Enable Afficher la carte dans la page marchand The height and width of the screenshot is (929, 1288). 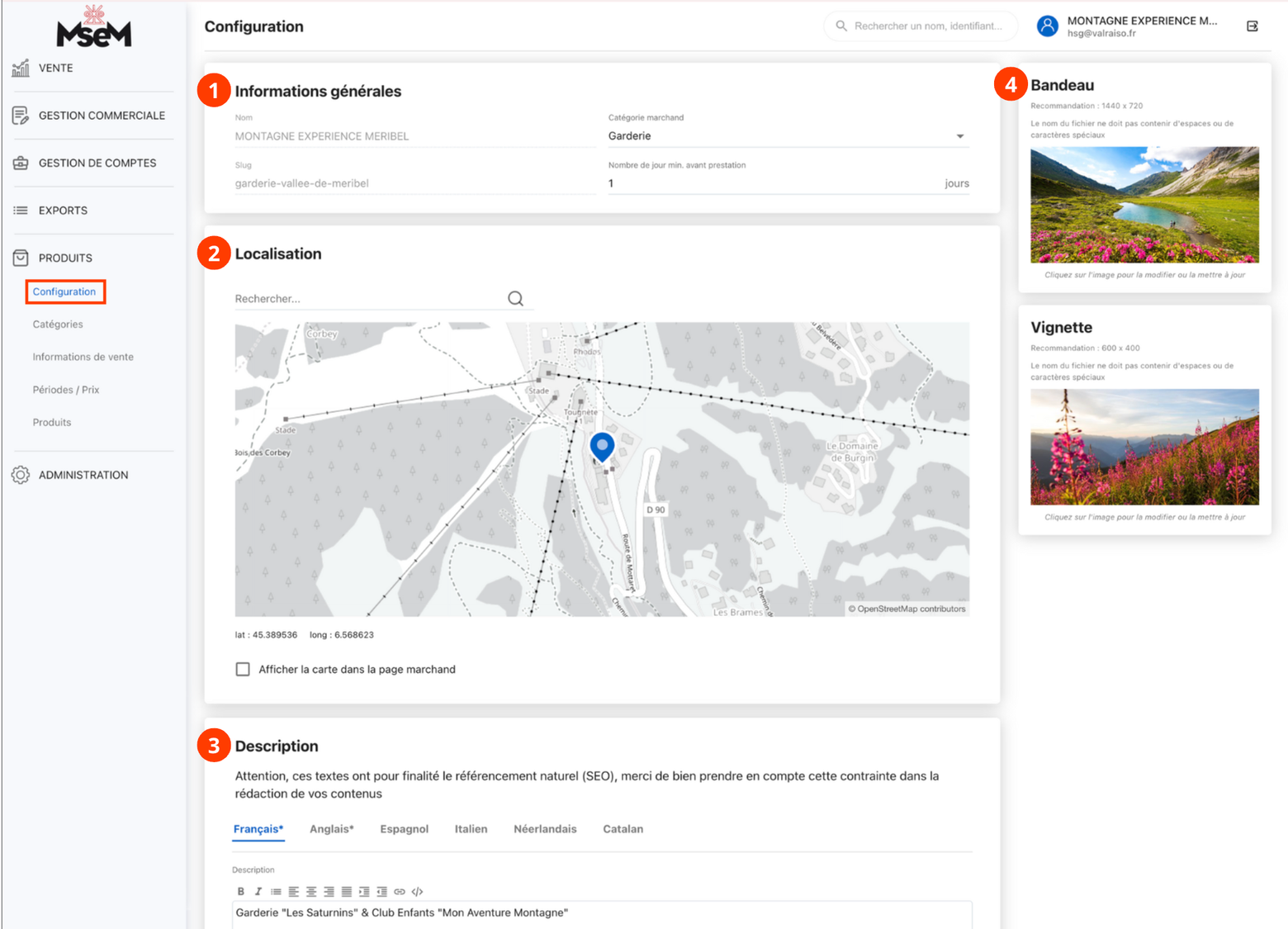pyautogui.click(x=243, y=670)
